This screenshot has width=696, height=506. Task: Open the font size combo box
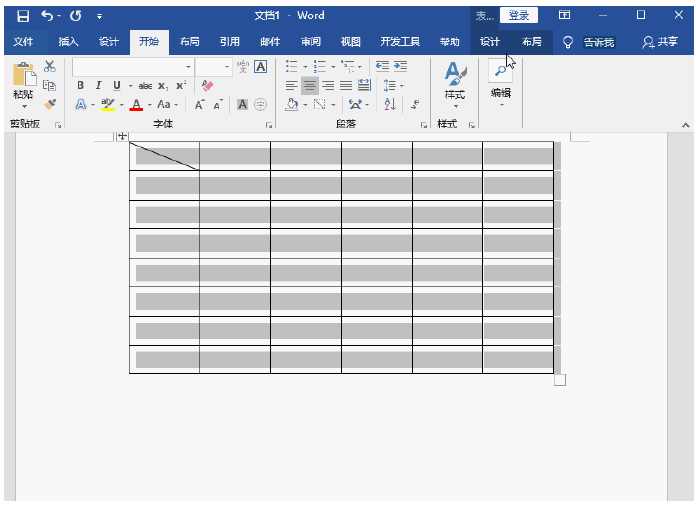click(x=214, y=67)
